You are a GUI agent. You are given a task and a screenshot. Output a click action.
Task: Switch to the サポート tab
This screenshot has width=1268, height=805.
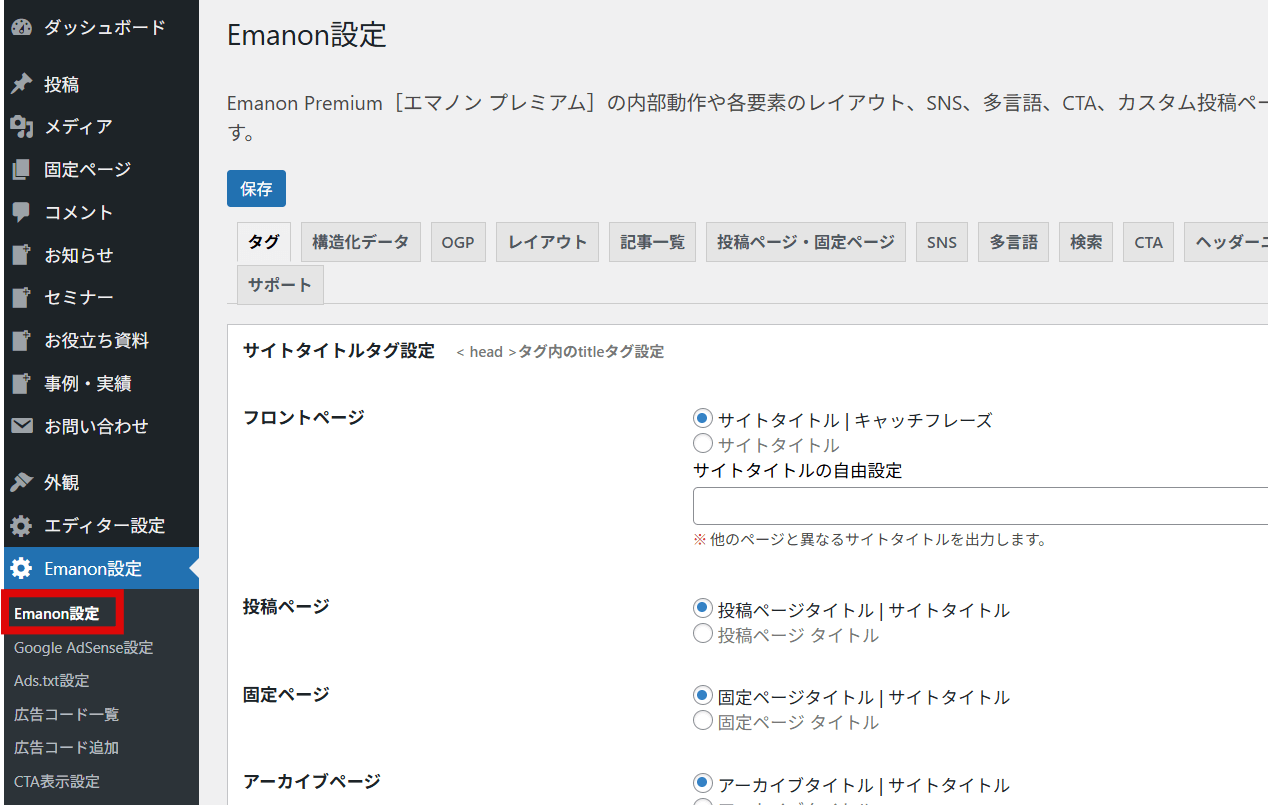click(x=280, y=285)
